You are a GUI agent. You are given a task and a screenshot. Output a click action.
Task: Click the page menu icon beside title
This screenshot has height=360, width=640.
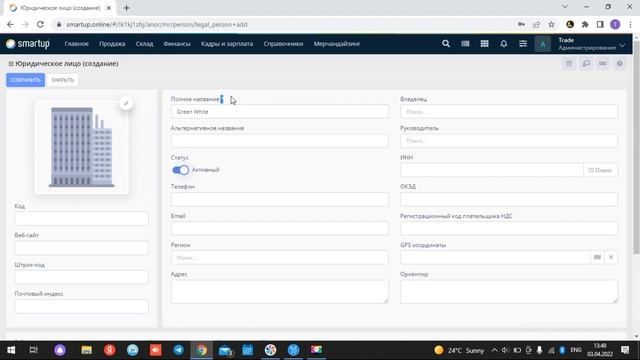point(11,64)
